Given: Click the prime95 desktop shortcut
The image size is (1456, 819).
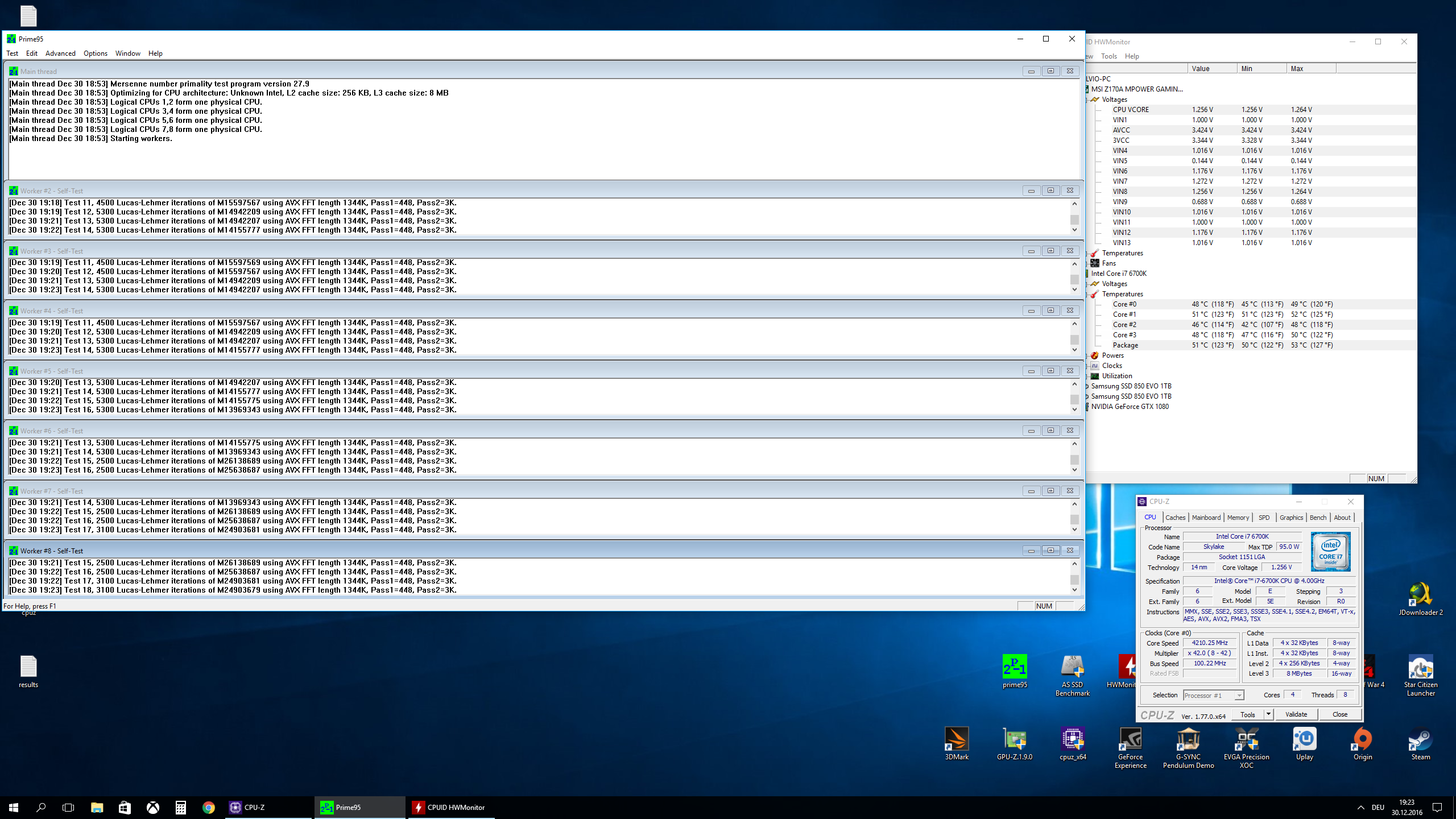Looking at the screenshot, I should [x=1015, y=668].
